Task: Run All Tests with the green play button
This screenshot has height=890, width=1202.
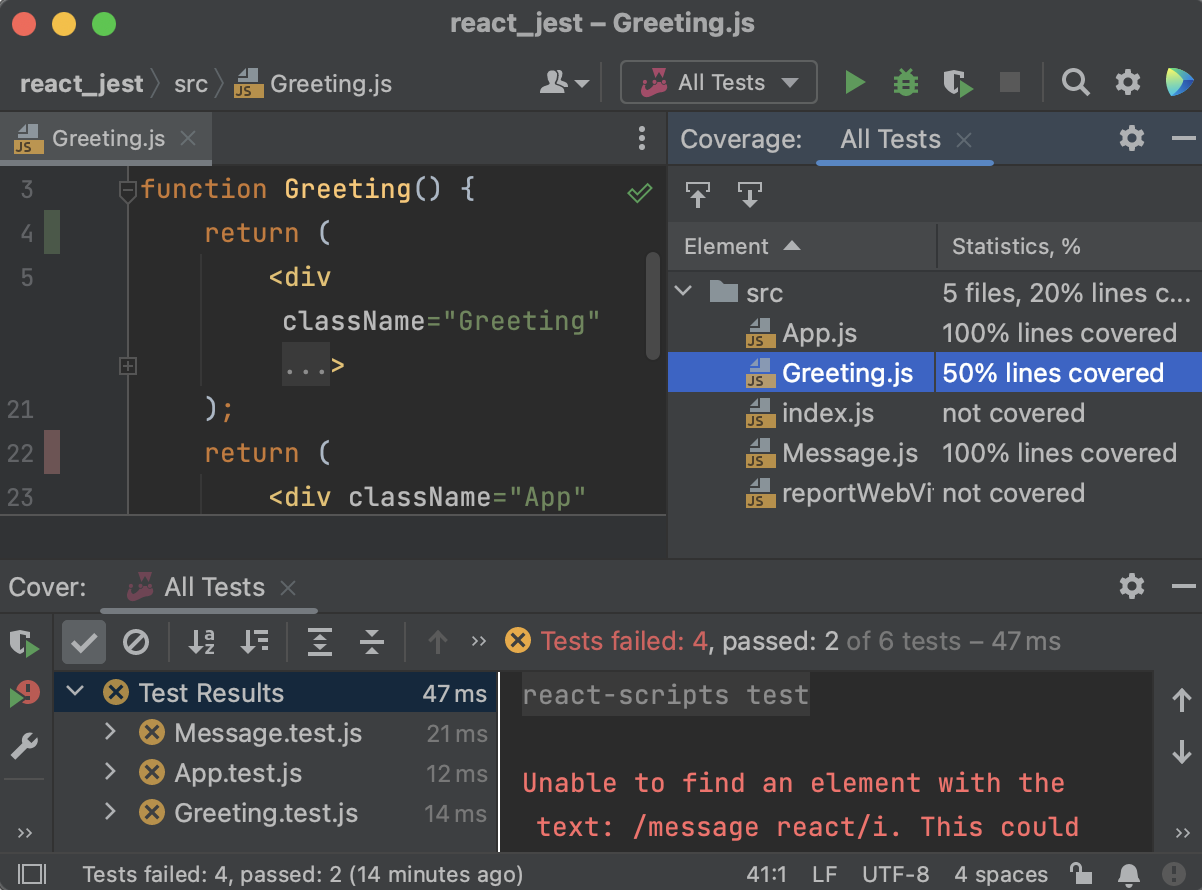Action: coord(855,82)
